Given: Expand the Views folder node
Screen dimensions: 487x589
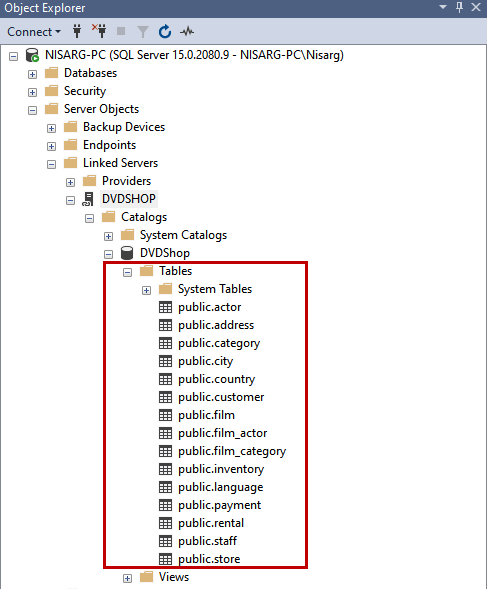Looking at the screenshot, I should (x=127, y=578).
